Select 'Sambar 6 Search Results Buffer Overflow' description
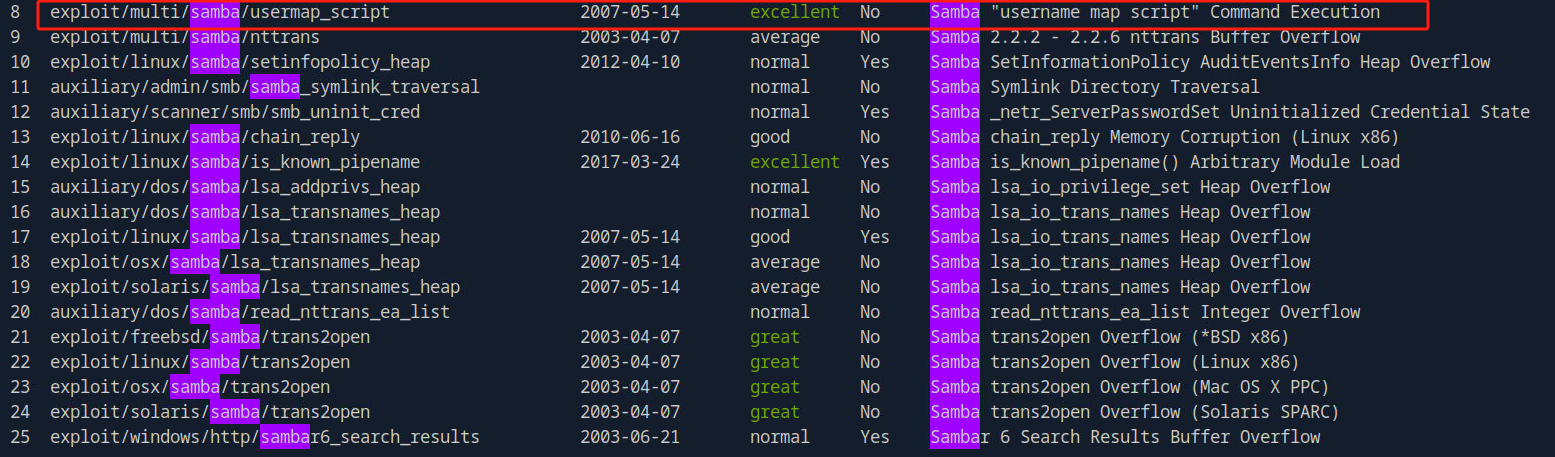1555x457 pixels. click(x=1125, y=438)
